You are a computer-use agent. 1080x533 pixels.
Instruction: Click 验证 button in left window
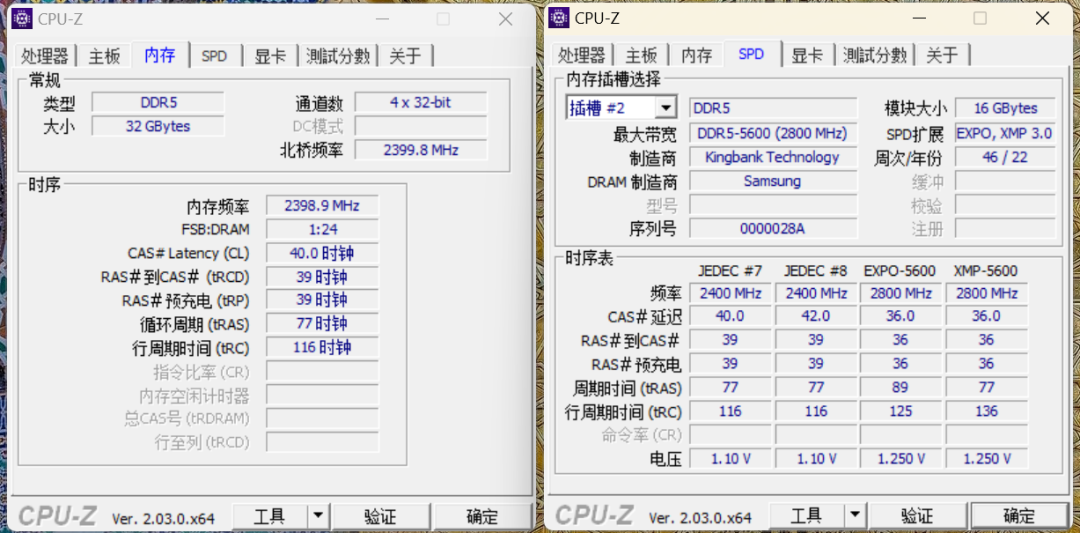[x=380, y=516]
